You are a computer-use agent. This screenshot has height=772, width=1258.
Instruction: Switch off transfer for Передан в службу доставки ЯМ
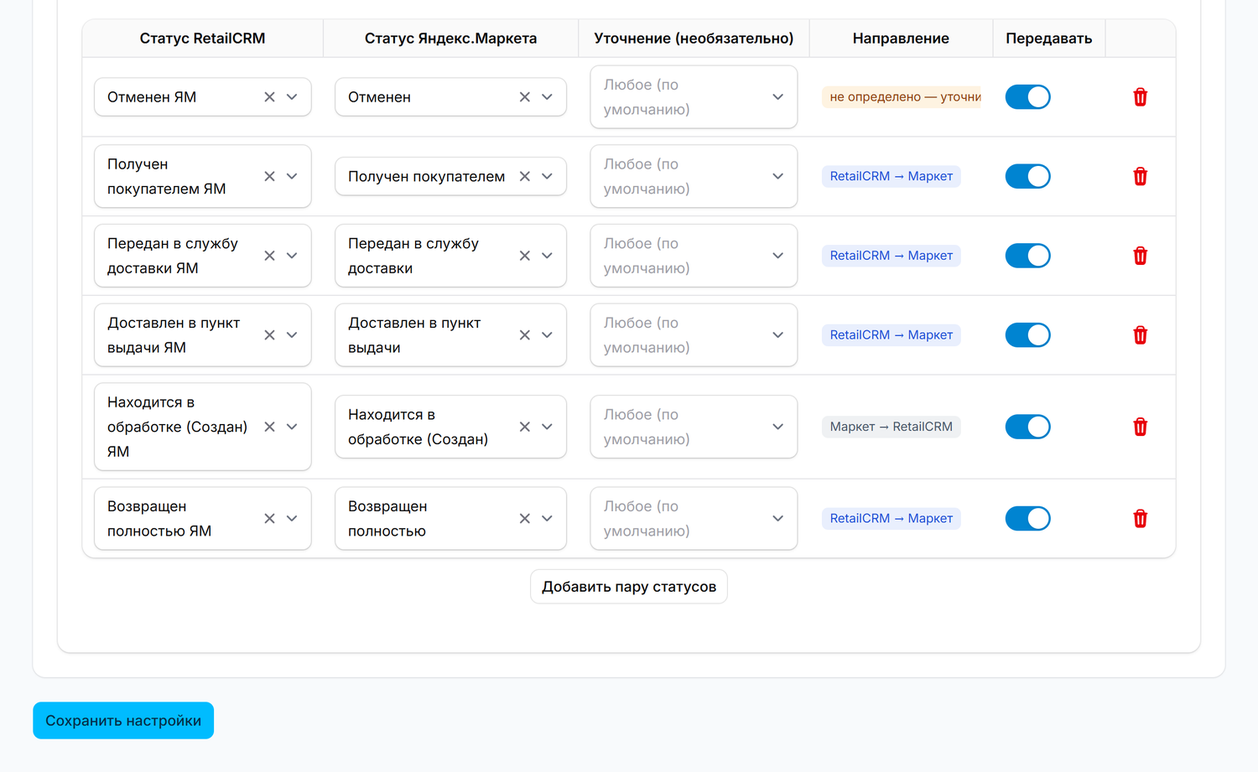pos(1027,256)
